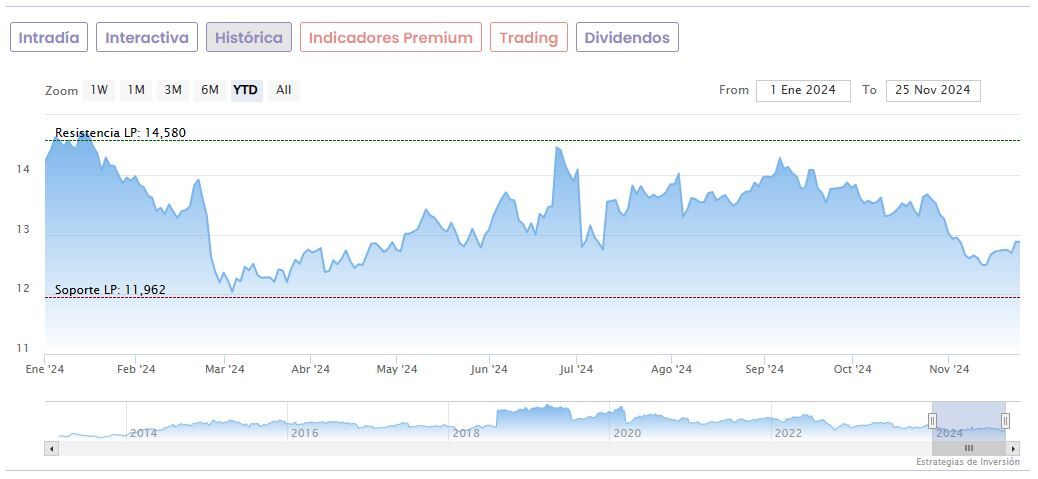
Task: Open the Intradía tab
Action: pos(49,38)
